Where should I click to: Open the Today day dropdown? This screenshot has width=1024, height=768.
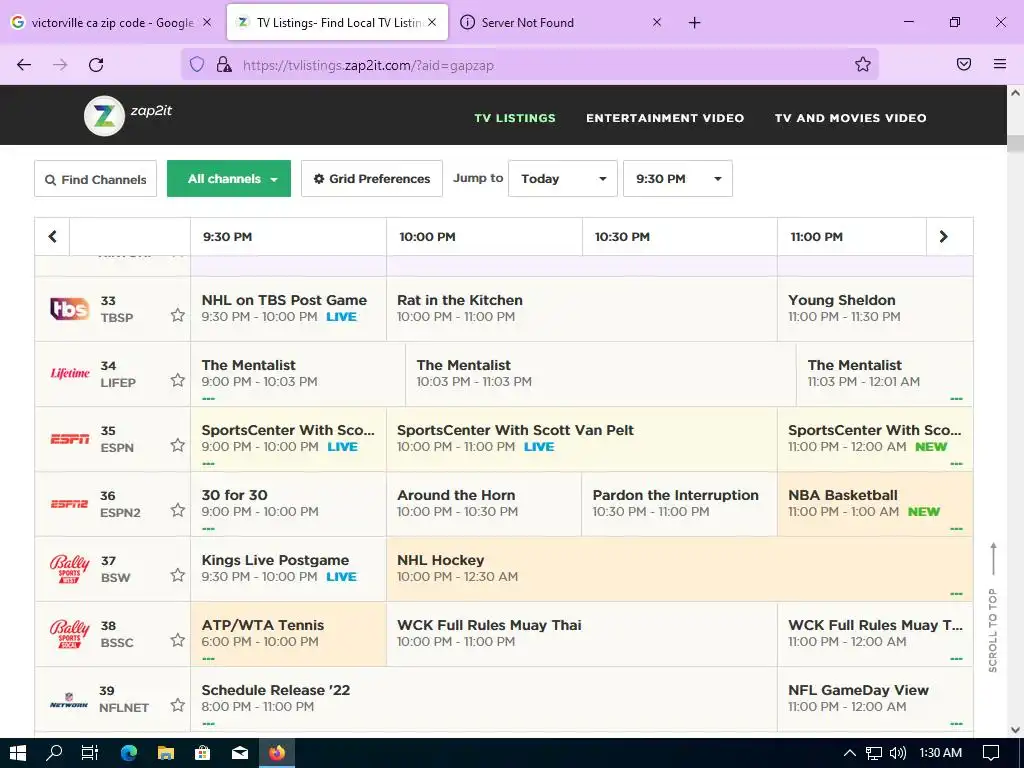point(562,178)
